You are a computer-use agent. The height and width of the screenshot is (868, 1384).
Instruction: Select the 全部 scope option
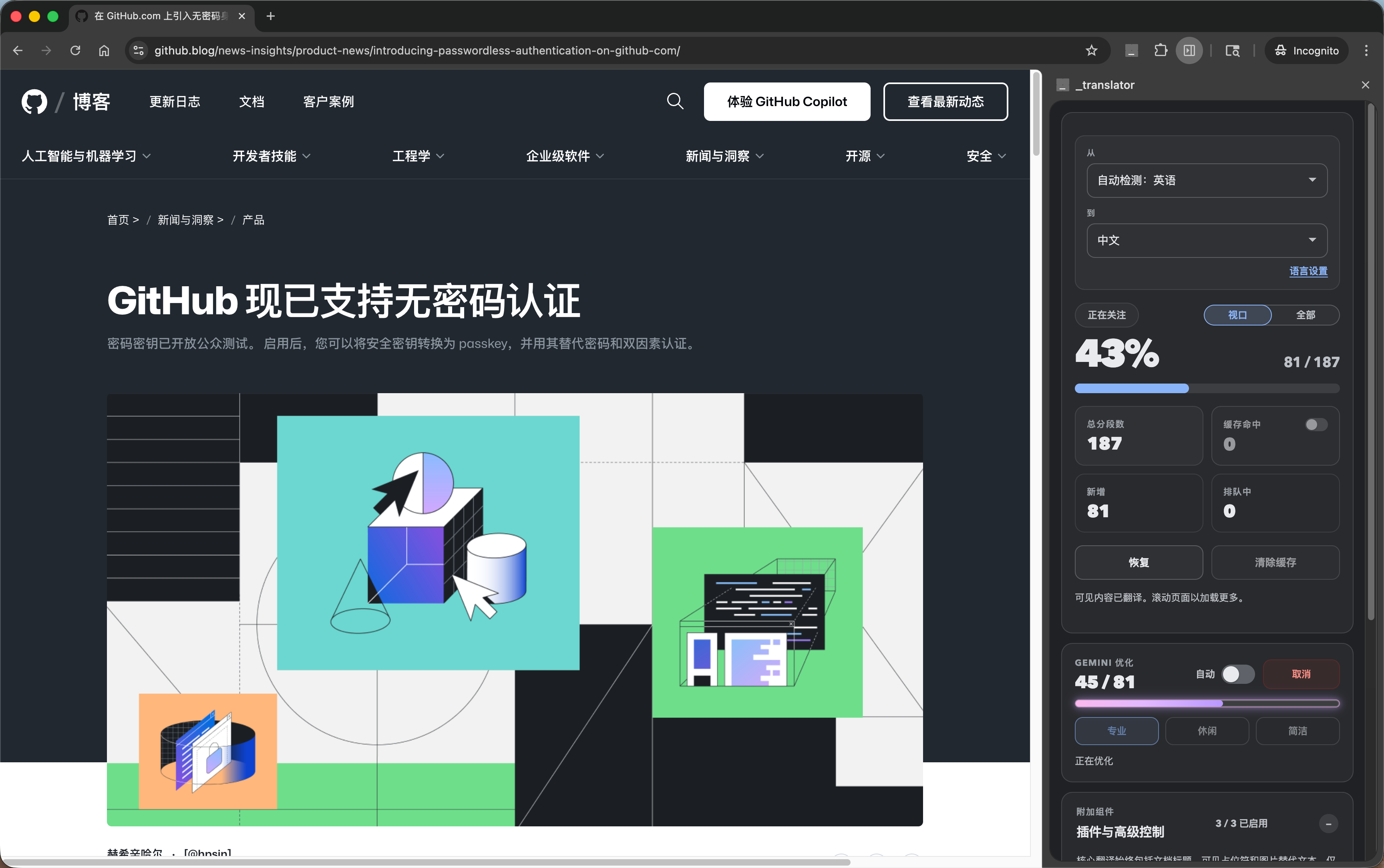(x=1306, y=315)
